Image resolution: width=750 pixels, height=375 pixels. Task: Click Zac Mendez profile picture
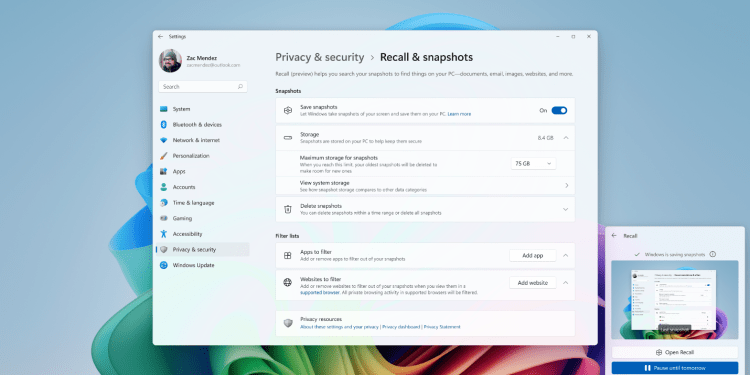(170, 61)
